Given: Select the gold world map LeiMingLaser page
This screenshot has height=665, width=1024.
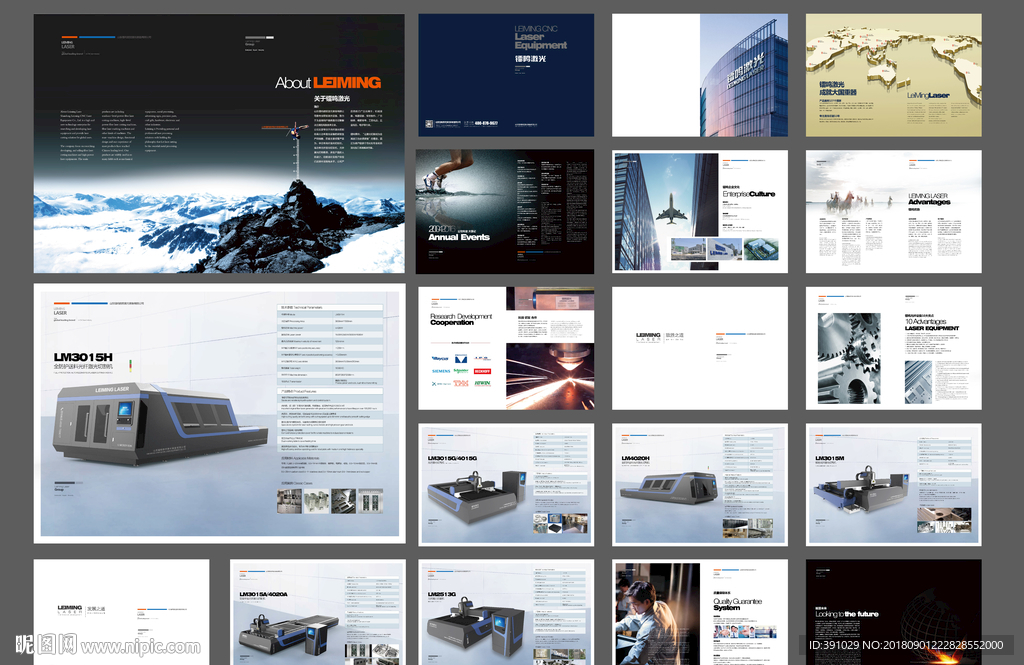Looking at the screenshot, I should point(893,74).
